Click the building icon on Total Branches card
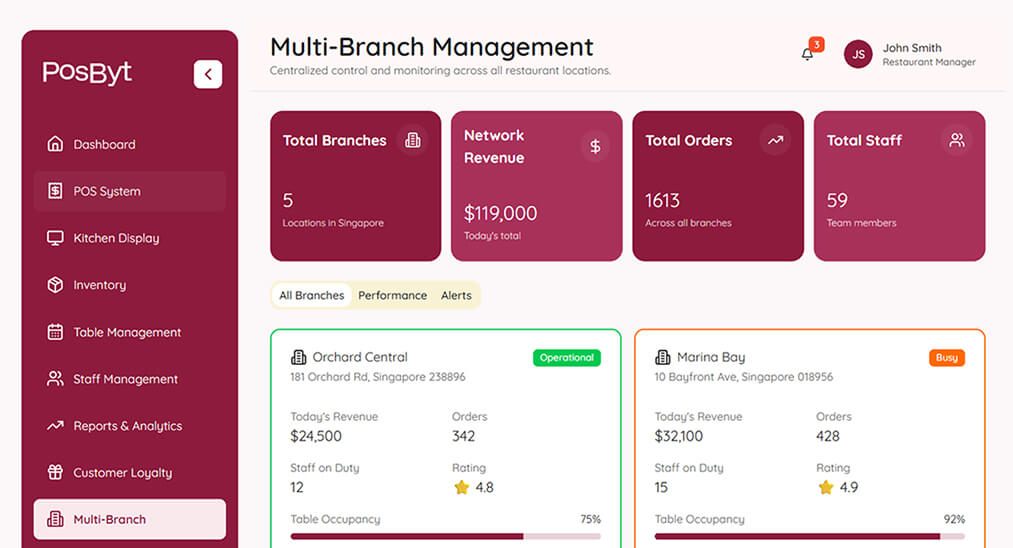Screen dimensions: 1013x548 coord(412,141)
